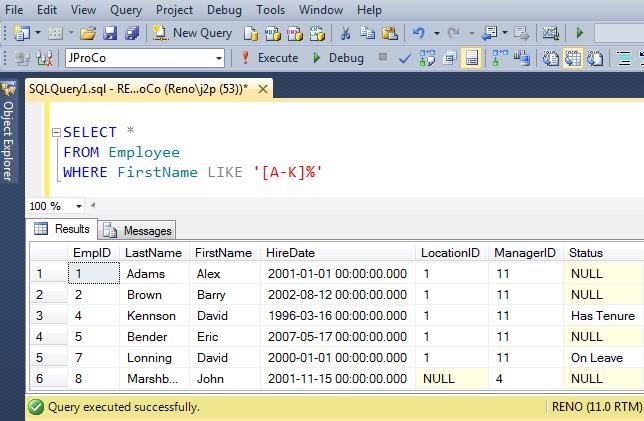Click the Execute button
This screenshot has height=421, width=644.
(x=269, y=58)
